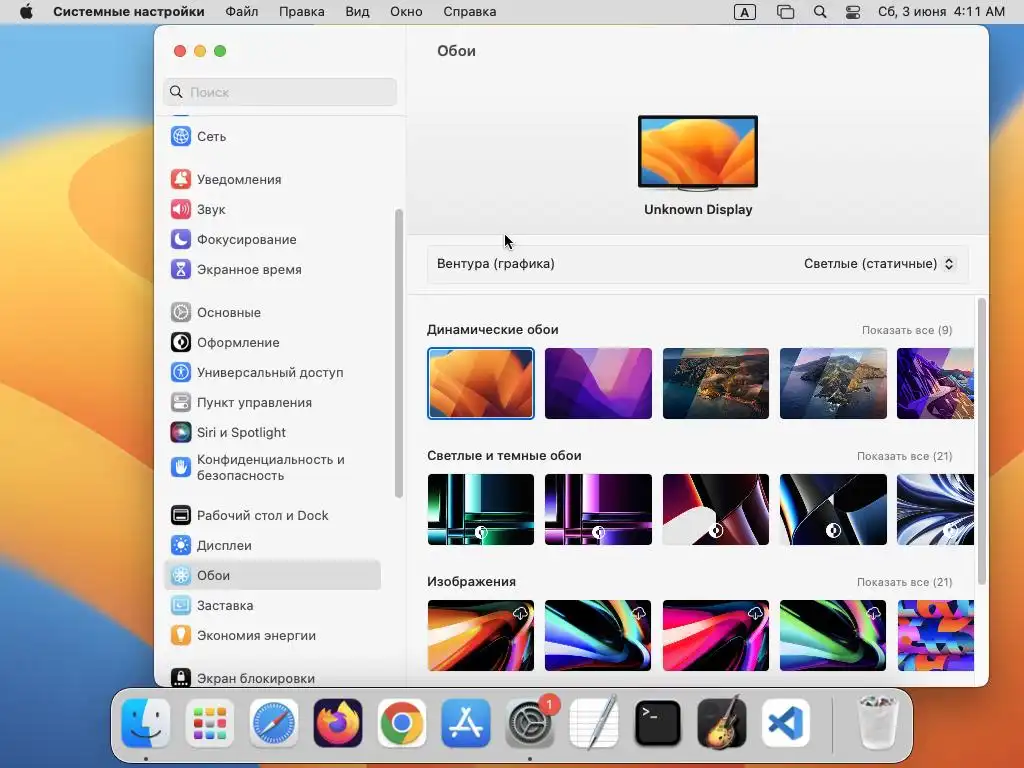
Task: Open Firefox in the Dock
Action: [338, 723]
